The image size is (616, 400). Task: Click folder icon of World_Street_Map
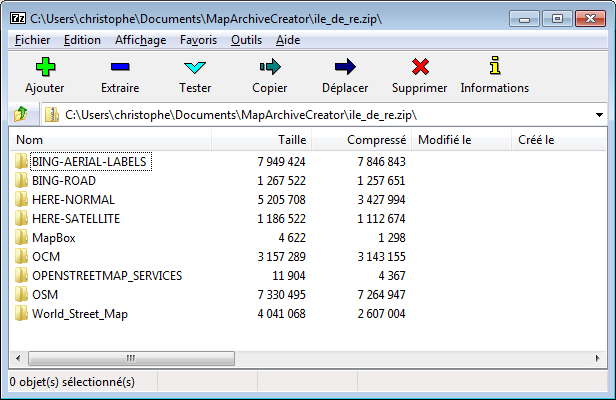coord(21,314)
